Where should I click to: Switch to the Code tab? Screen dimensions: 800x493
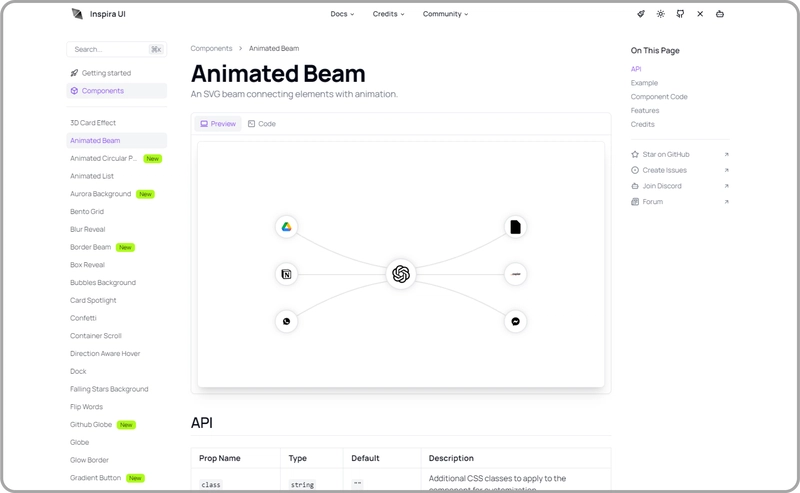coord(262,124)
